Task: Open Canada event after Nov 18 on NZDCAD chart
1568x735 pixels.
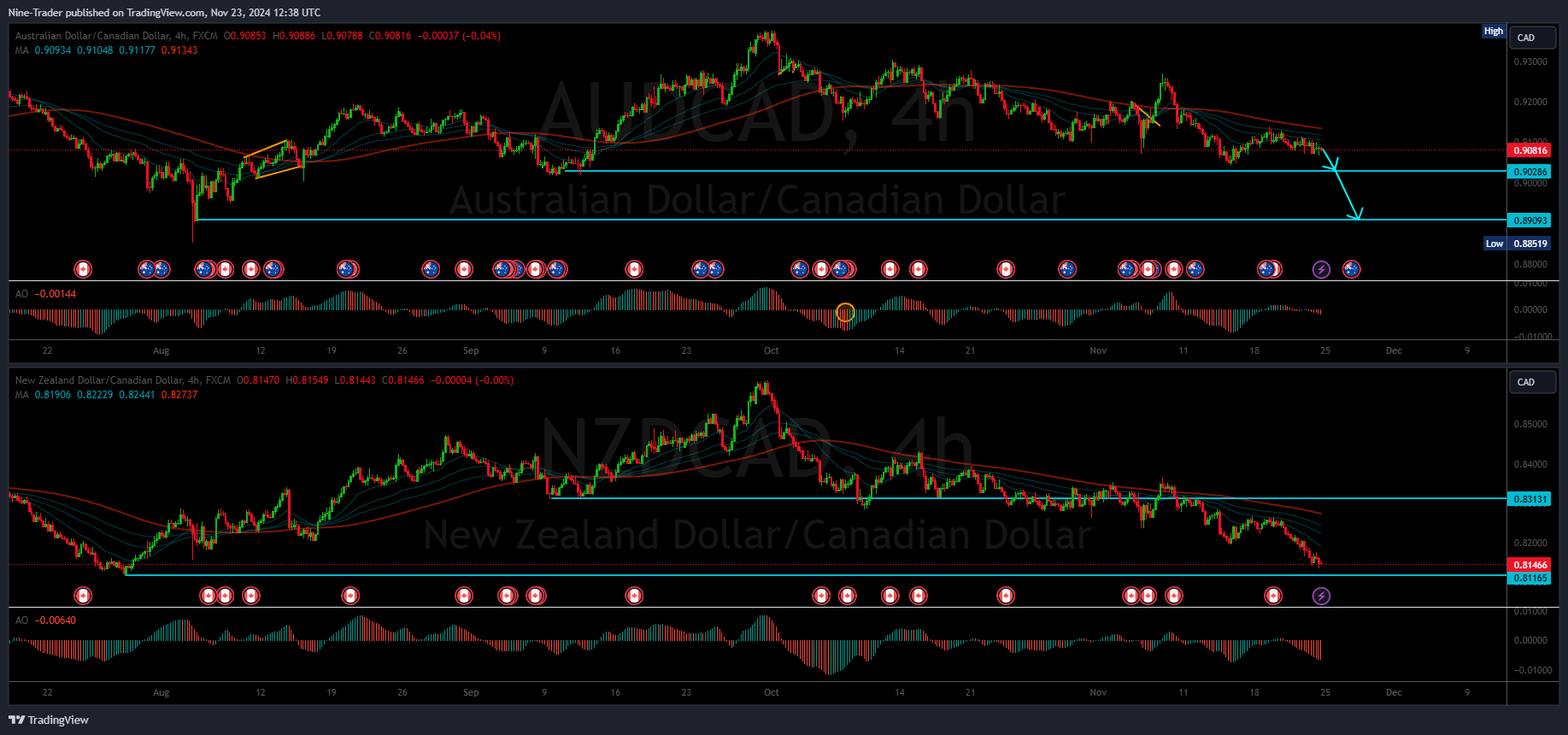Action: (x=1273, y=596)
